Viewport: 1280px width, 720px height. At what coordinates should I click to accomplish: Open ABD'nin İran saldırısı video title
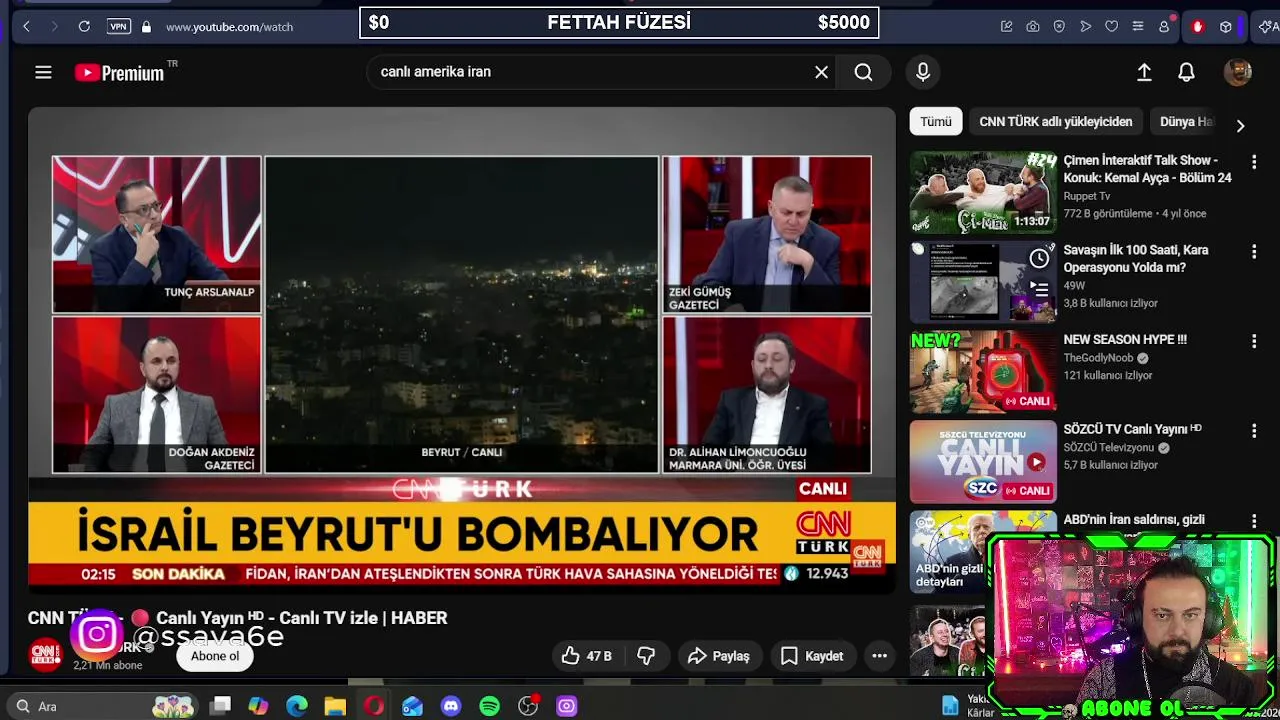click(1134, 520)
